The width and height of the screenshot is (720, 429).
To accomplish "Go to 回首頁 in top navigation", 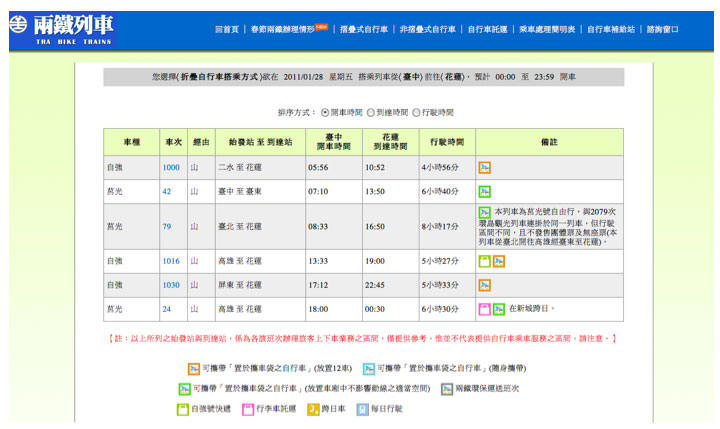I will click(x=227, y=29).
